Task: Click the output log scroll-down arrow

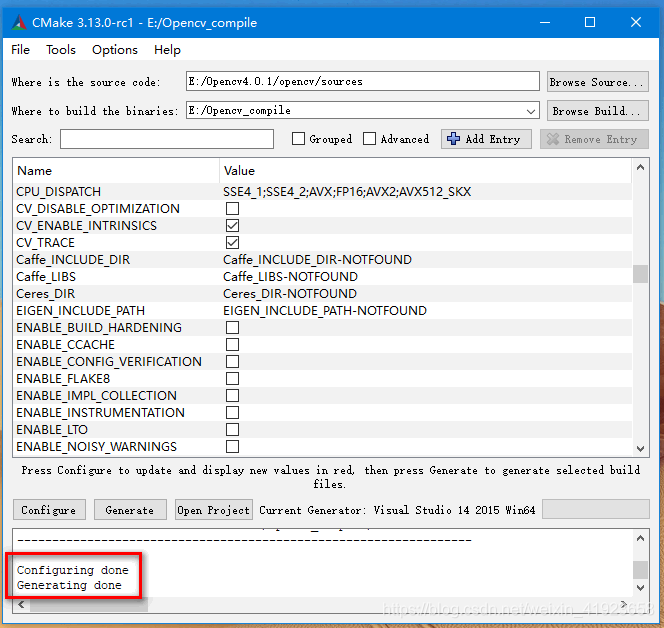Action: (x=640, y=587)
